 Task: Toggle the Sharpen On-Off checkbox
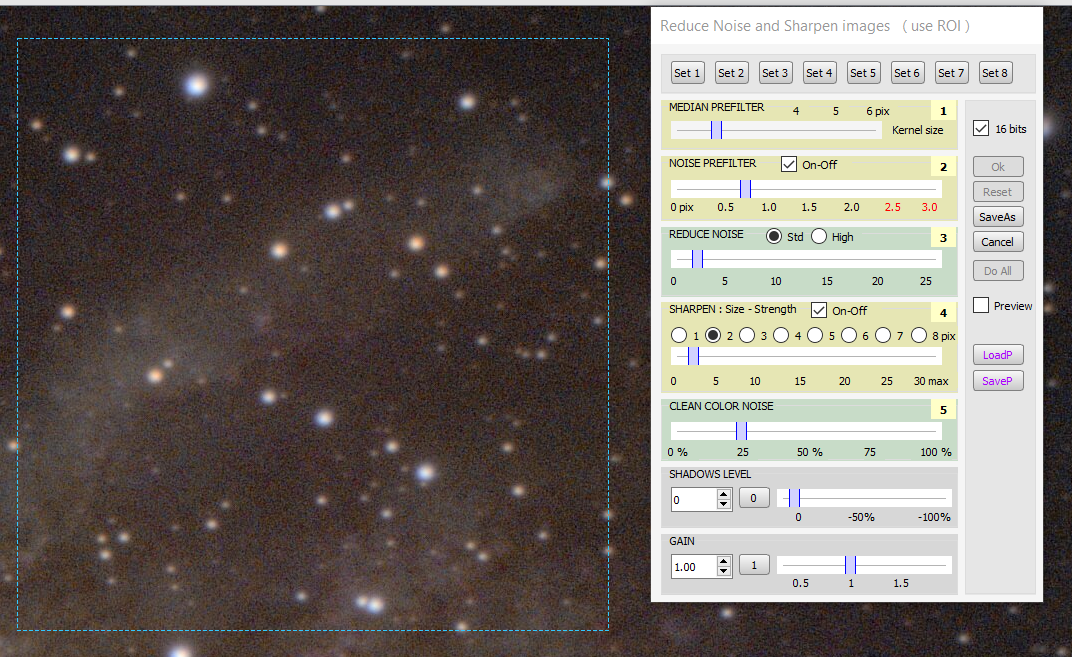pos(818,310)
